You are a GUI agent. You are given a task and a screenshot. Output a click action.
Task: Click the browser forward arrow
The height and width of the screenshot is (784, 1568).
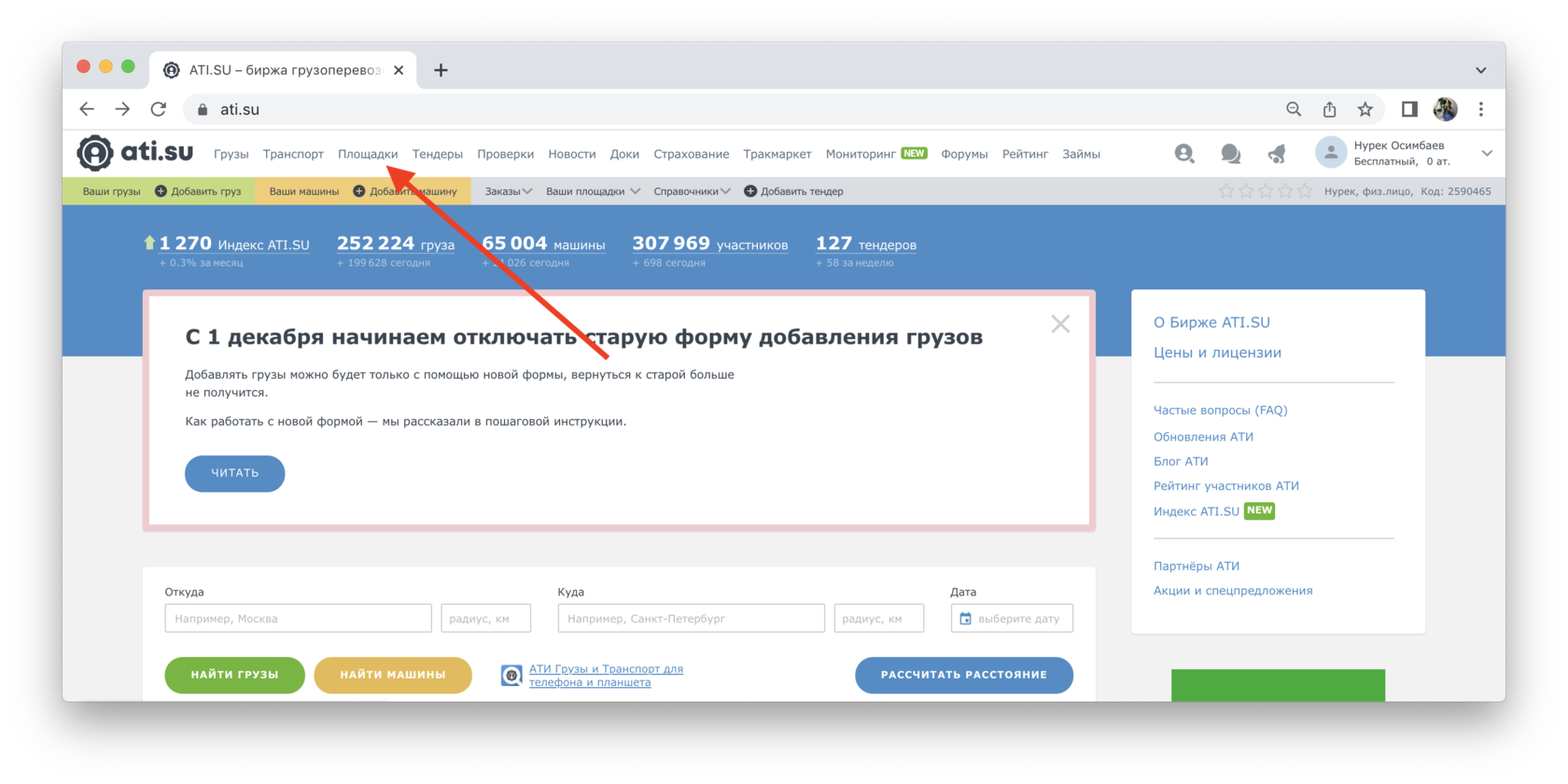[x=122, y=109]
